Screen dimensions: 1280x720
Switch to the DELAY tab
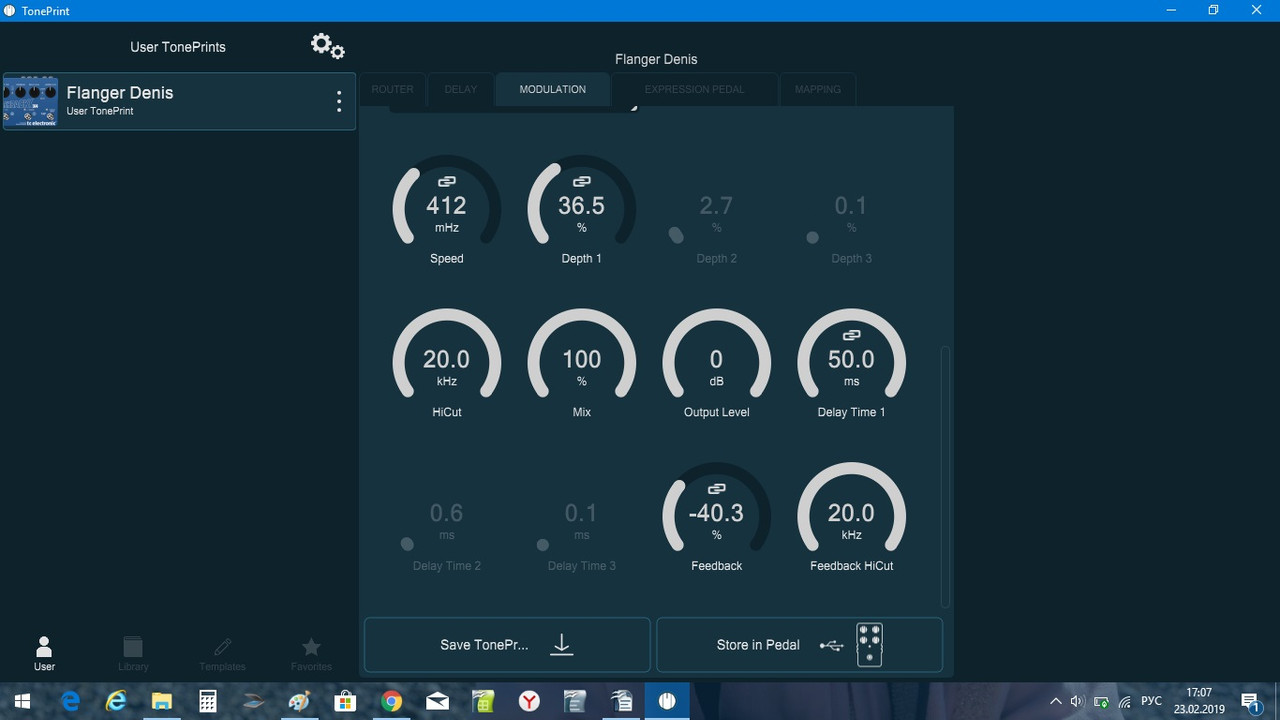click(x=461, y=89)
